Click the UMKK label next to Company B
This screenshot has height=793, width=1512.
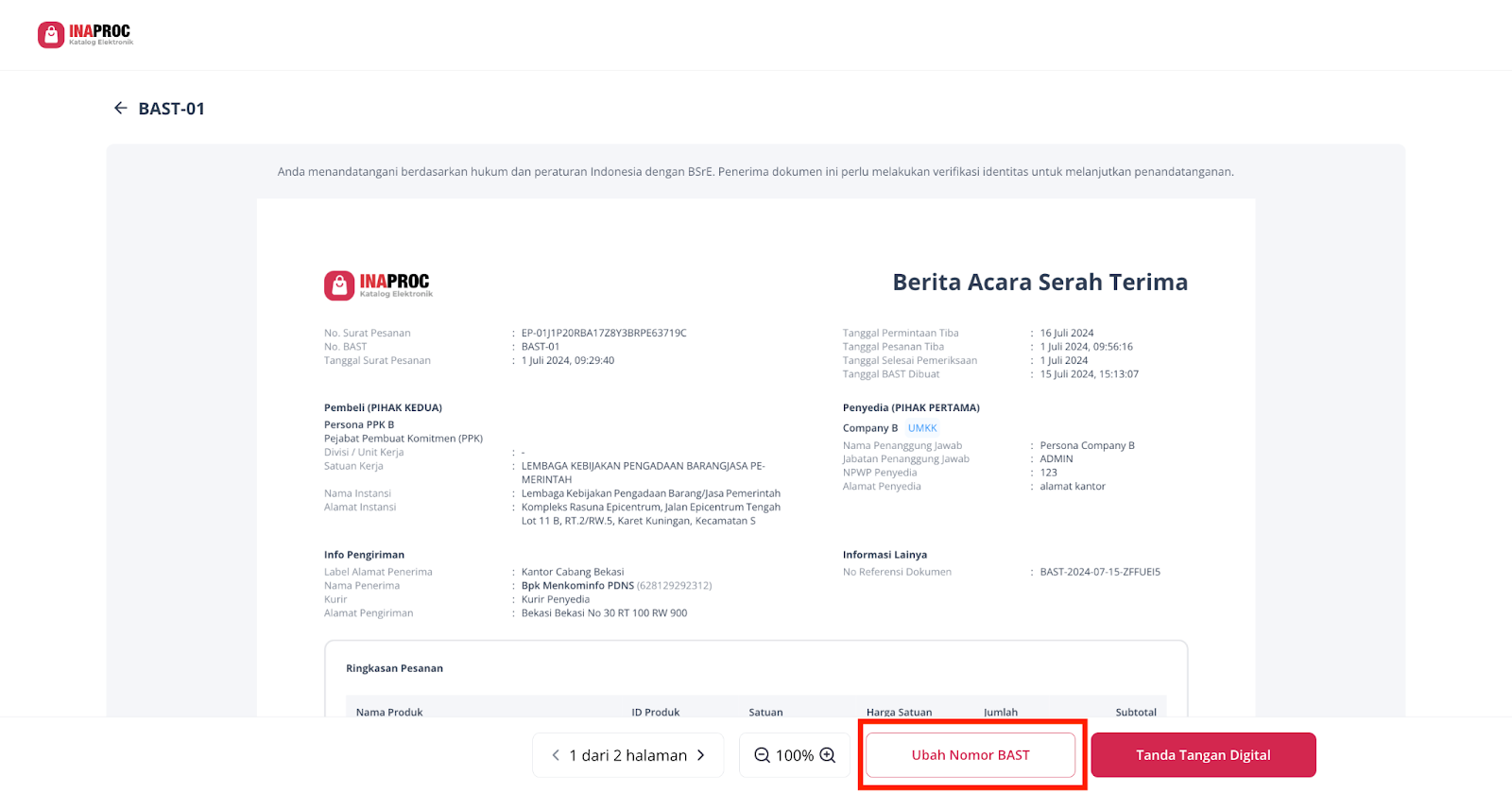point(922,428)
